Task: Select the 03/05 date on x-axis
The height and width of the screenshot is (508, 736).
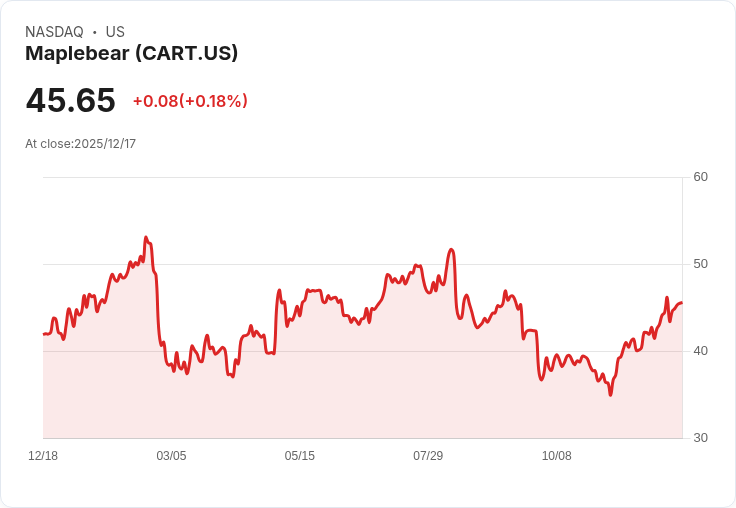Action: (x=171, y=456)
